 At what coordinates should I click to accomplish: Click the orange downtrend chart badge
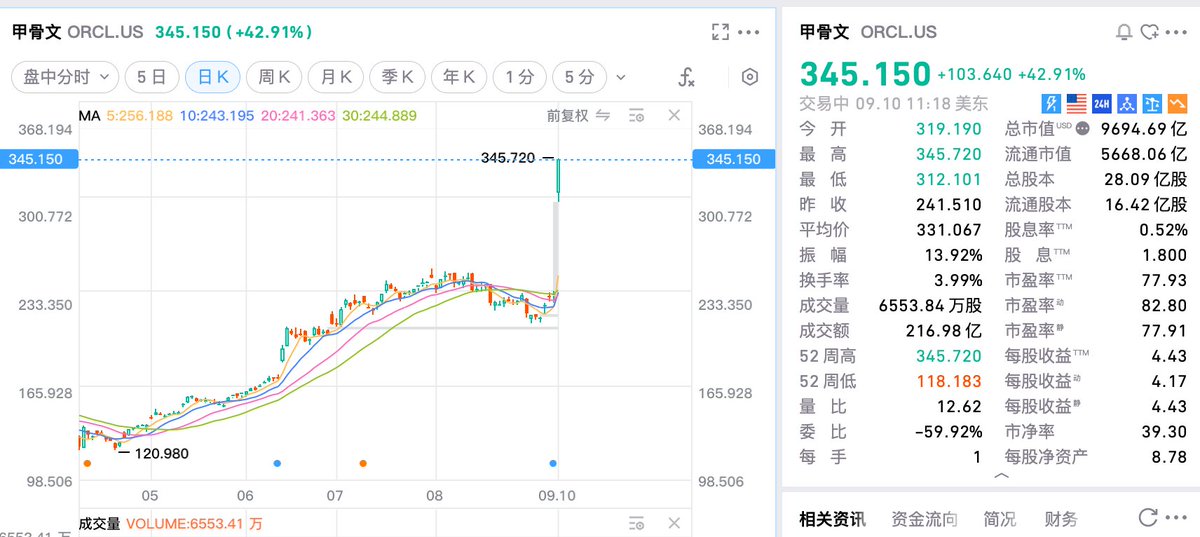pos(1177,102)
